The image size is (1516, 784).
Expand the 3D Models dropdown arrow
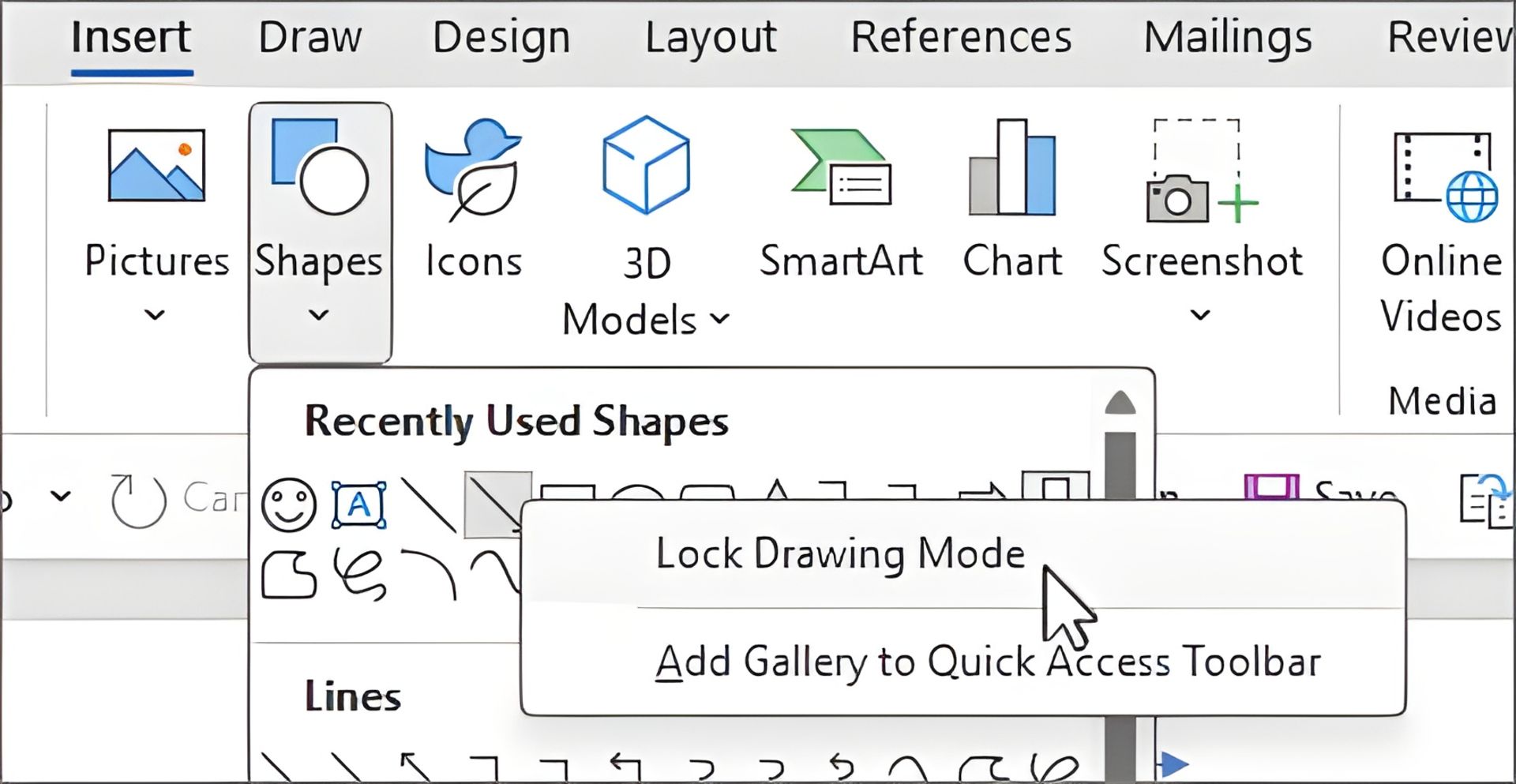click(719, 319)
